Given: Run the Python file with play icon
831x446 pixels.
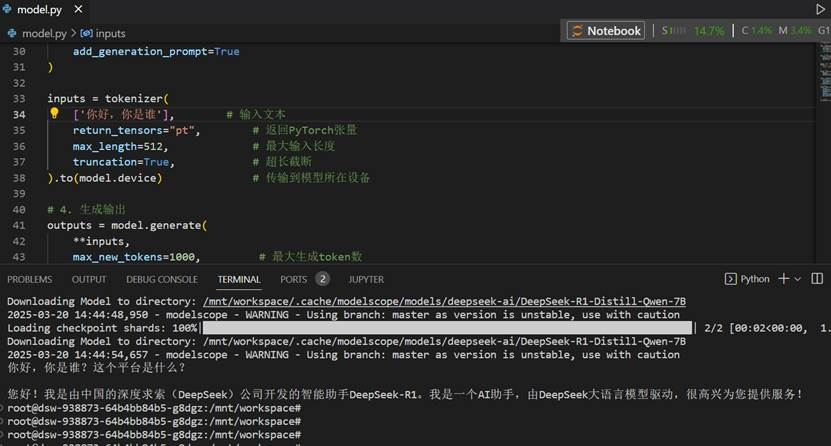Looking at the screenshot, I should 820,9.
